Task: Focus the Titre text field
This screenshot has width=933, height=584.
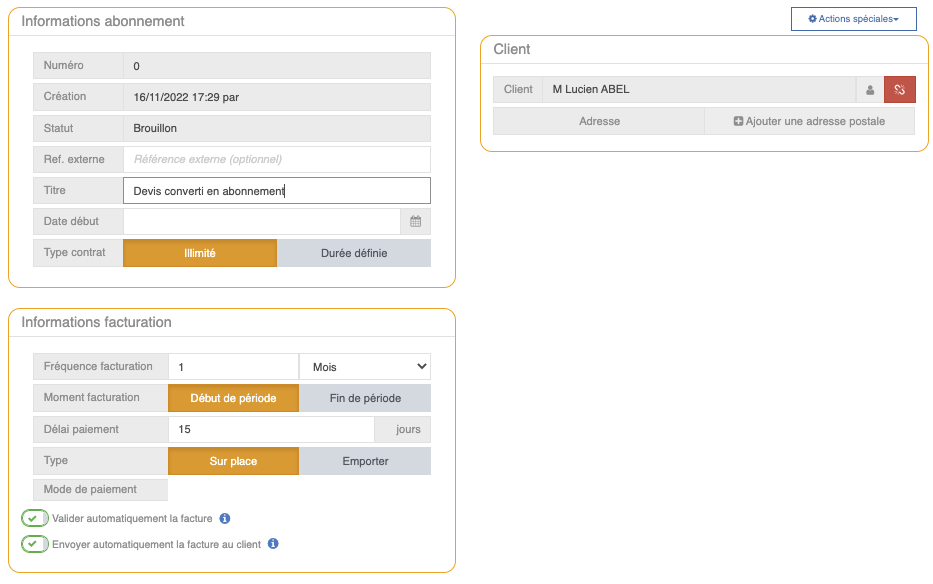Action: (x=276, y=191)
